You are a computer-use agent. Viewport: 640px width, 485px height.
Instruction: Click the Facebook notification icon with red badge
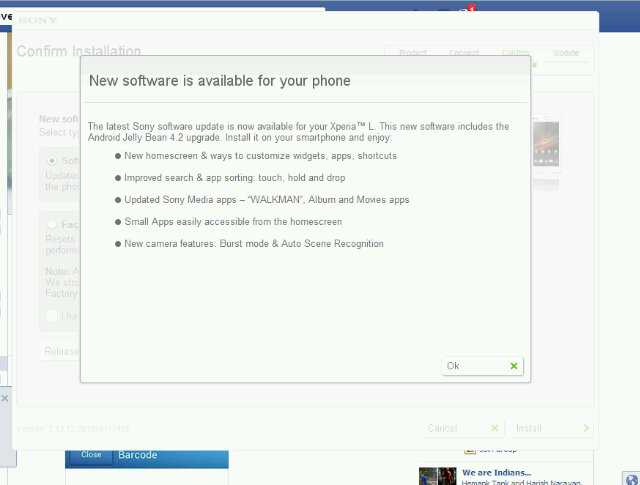(465, 10)
